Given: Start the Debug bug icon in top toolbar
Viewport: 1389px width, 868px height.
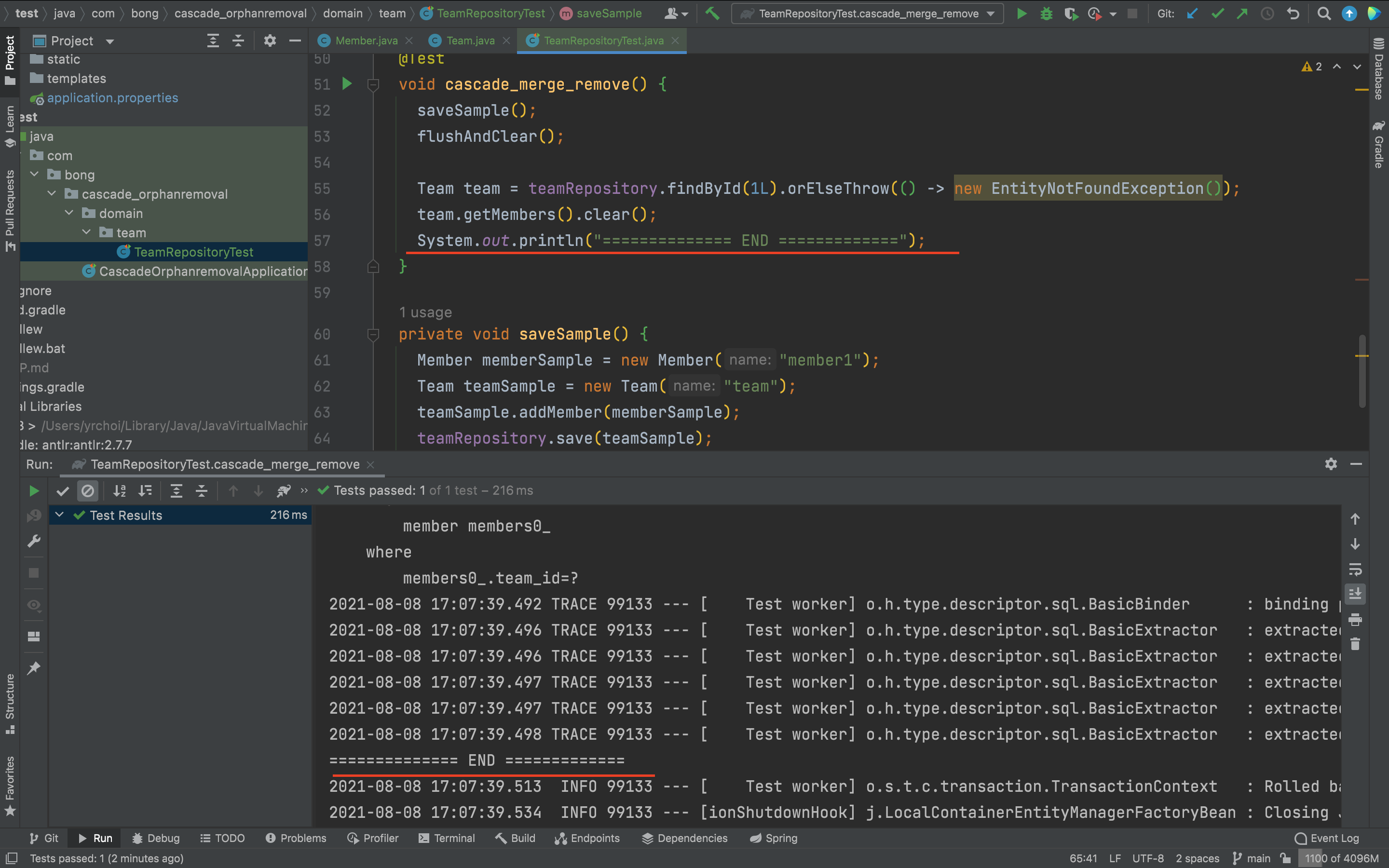Looking at the screenshot, I should point(1047,13).
